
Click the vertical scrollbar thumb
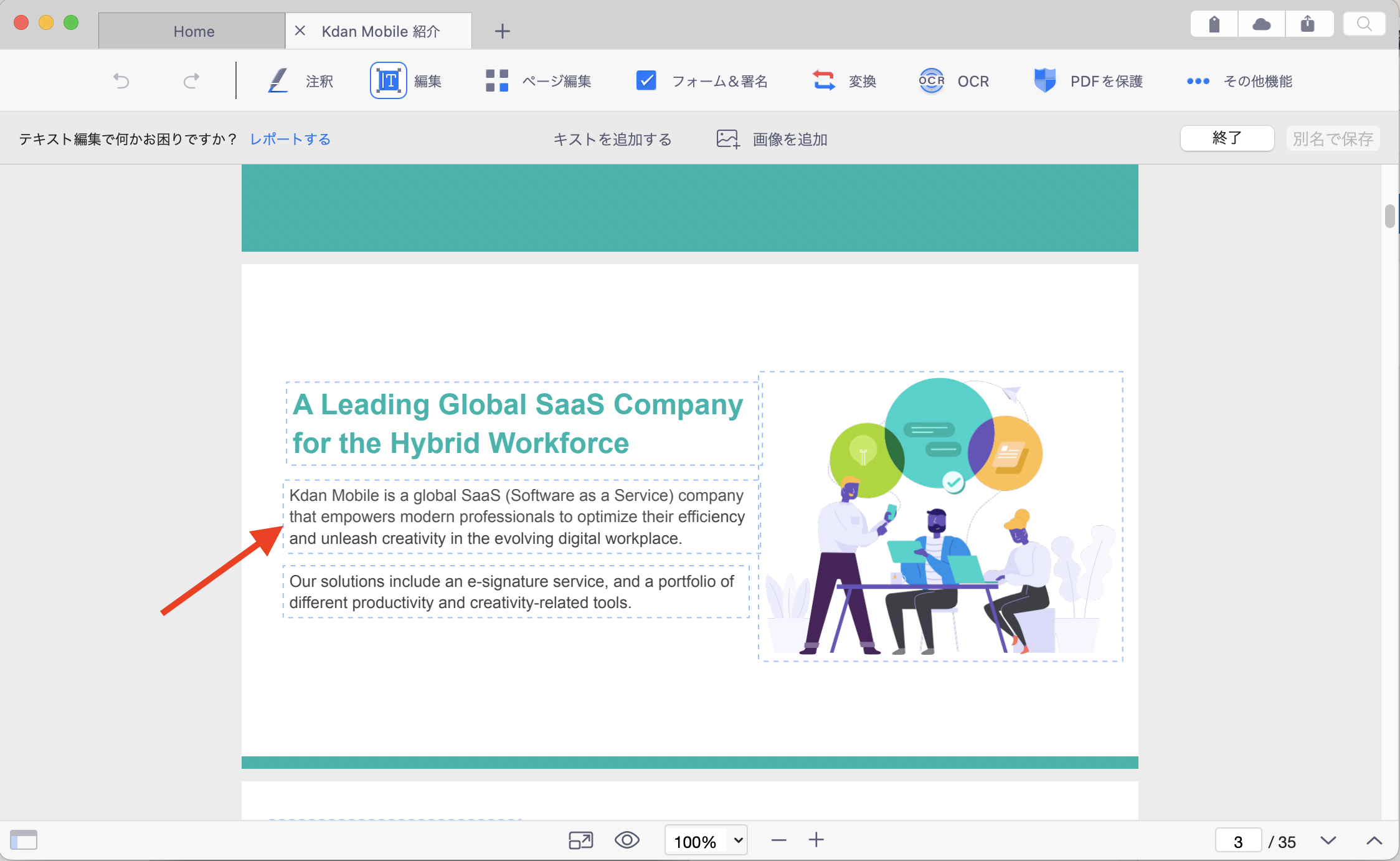coord(1389,216)
